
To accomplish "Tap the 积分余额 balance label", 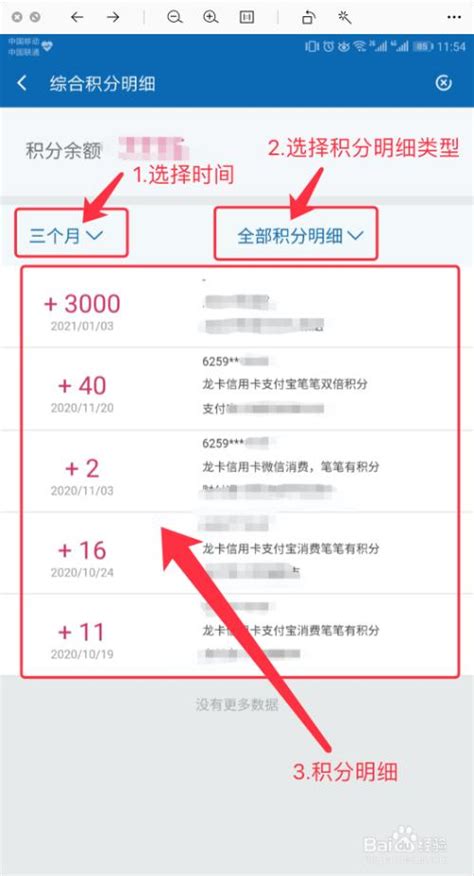I will (63, 151).
